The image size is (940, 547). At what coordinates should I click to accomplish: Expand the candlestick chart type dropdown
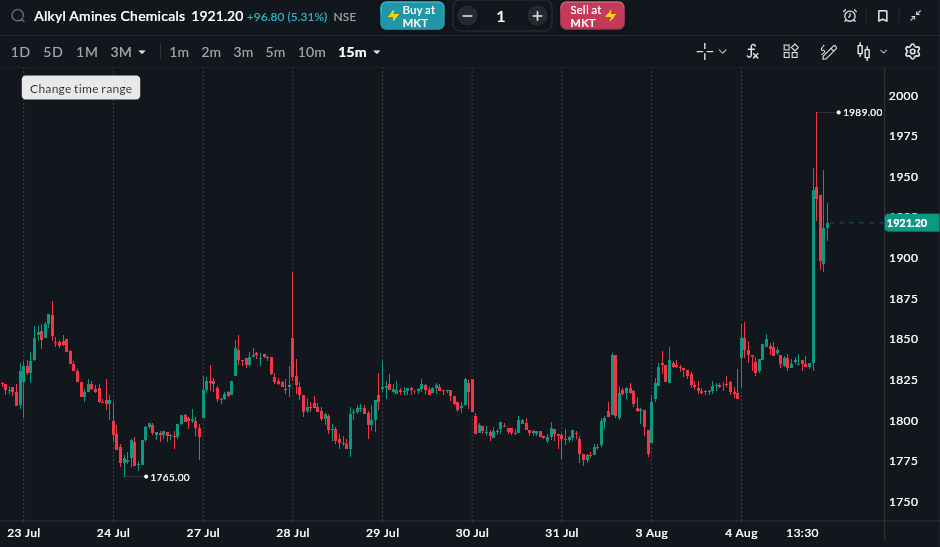(883, 52)
